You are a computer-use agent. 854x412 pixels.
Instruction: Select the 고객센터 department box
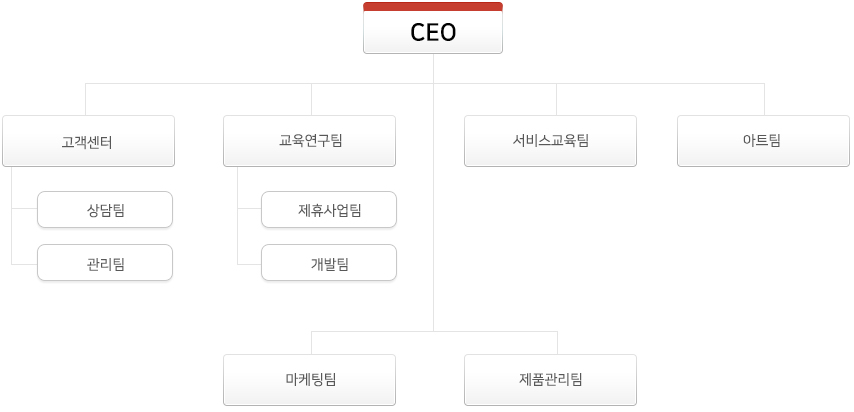tap(88, 141)
